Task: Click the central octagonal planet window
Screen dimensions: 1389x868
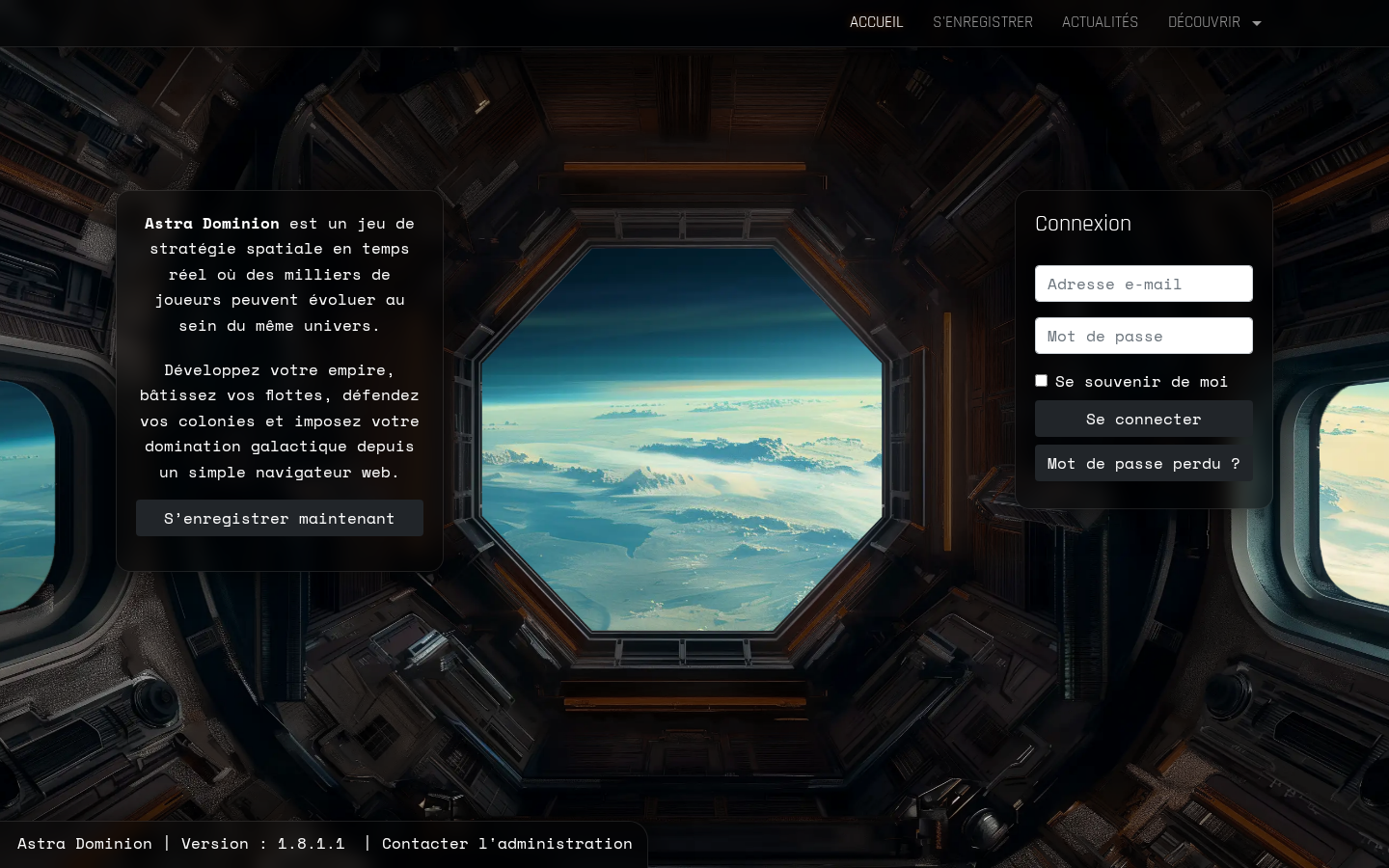Action: click(681, 439)
